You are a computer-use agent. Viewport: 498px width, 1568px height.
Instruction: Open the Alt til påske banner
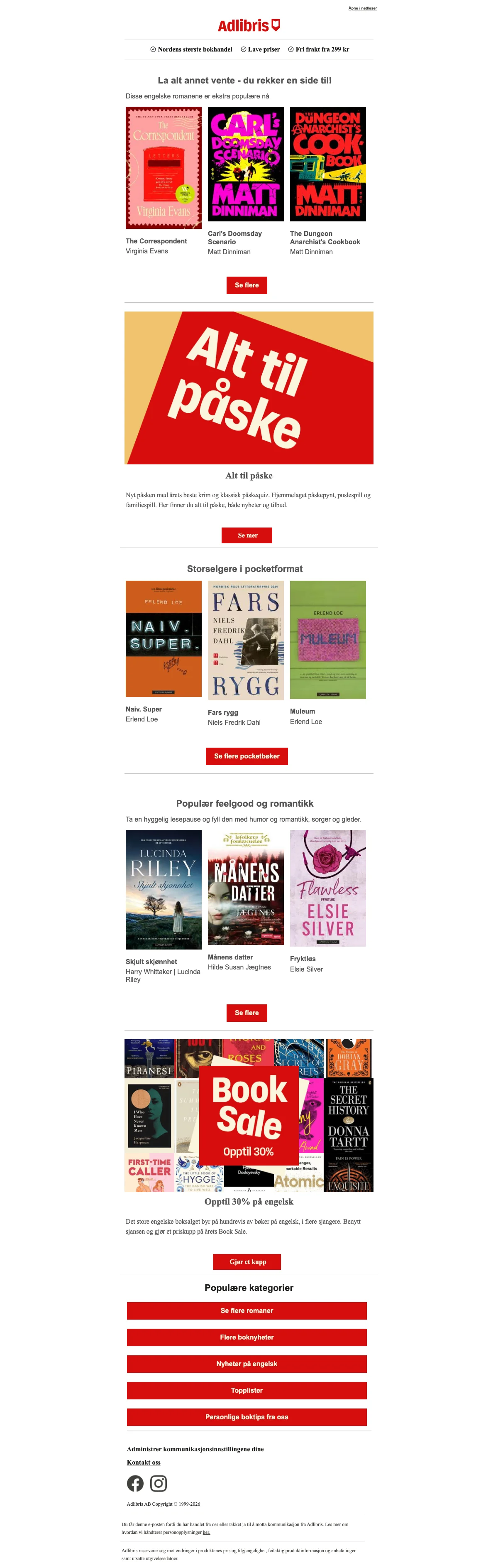click(249, 388)
